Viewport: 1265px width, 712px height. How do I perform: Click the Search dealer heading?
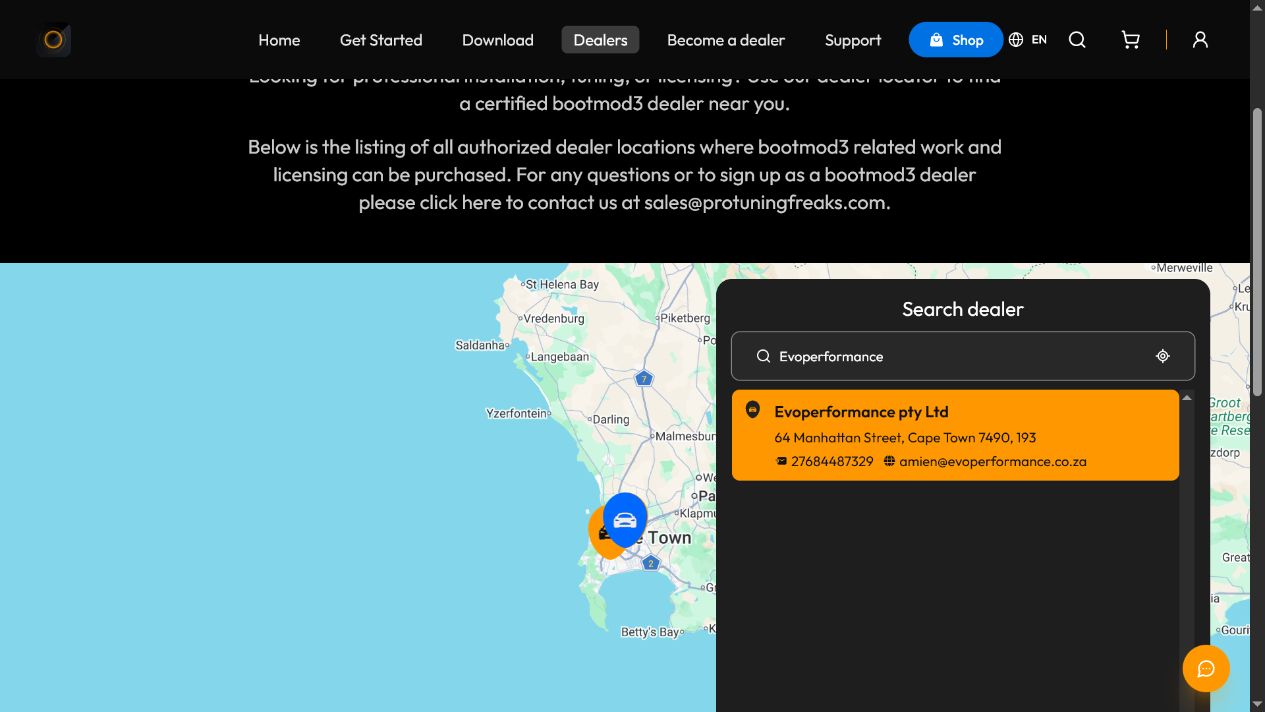pyautogui.click(x=963, y=309)
